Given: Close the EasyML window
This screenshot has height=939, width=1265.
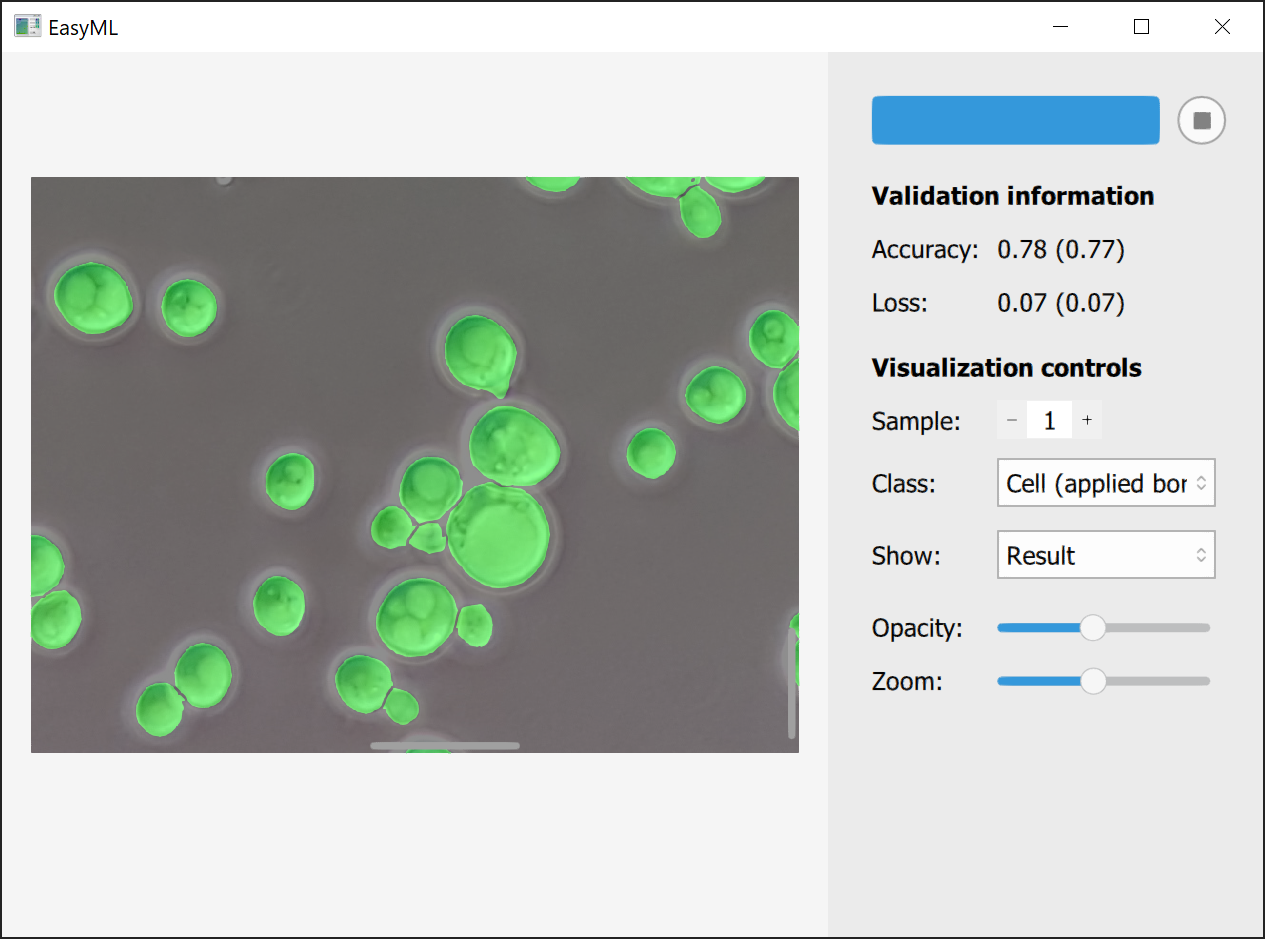Looking at the screenshot, I should coord(1221,27).
